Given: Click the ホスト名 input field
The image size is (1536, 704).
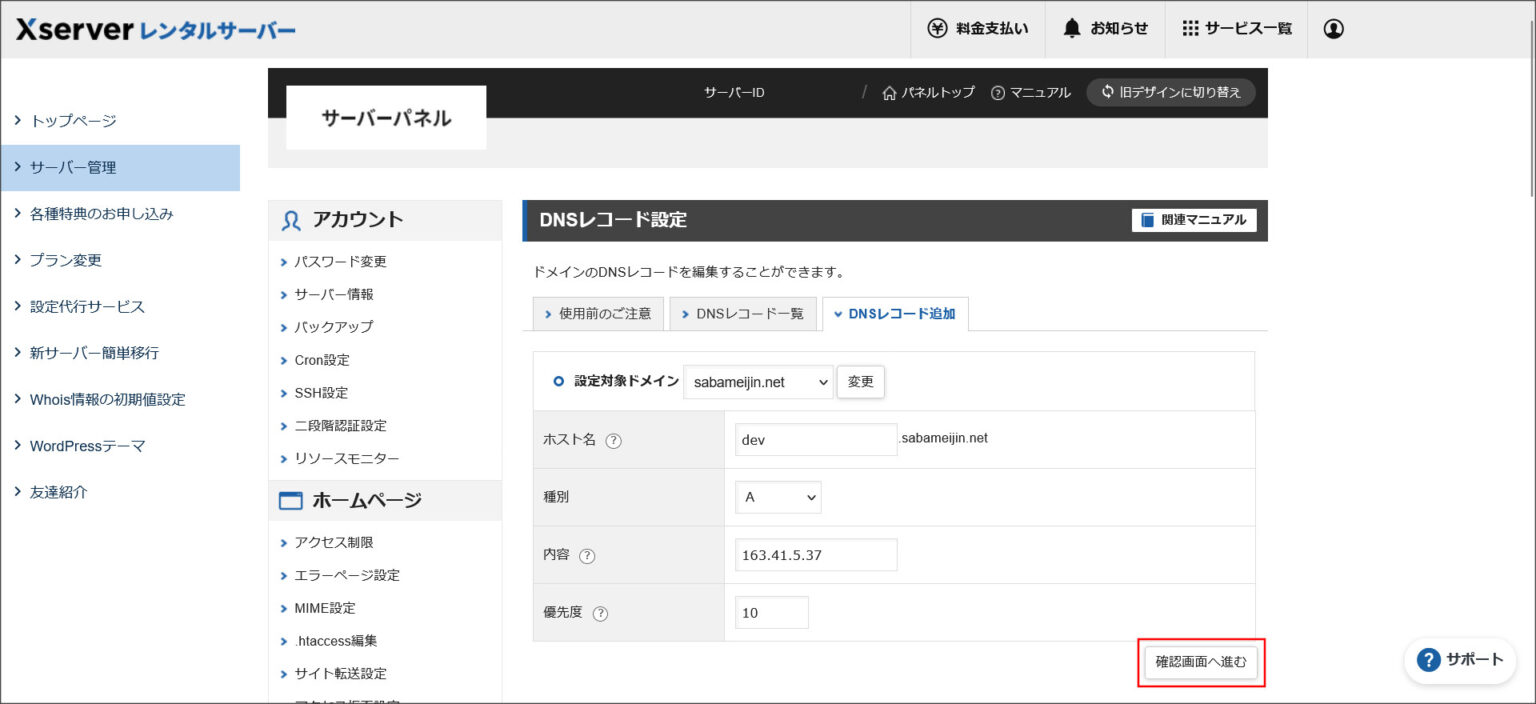Looking at the screenshot, I should (x=816, y=440).
